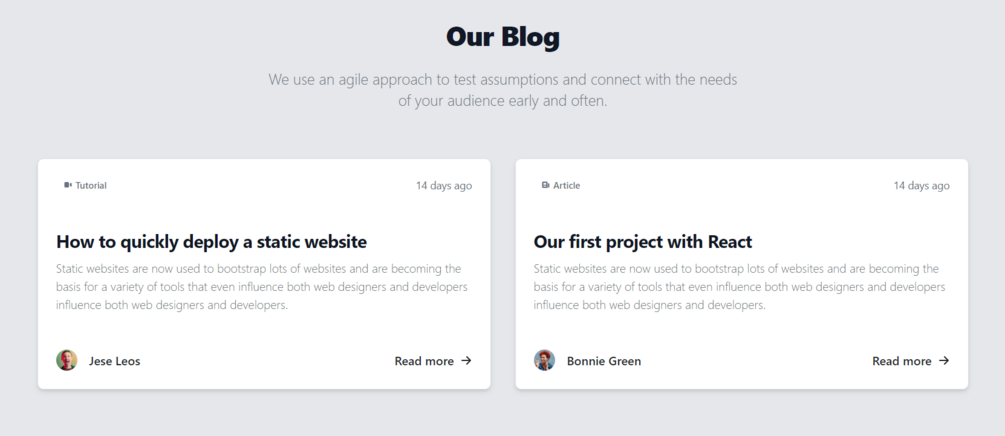Click the document icon beside Article
This screenshot has width=1005, height=436.
(x=545, y=185)
